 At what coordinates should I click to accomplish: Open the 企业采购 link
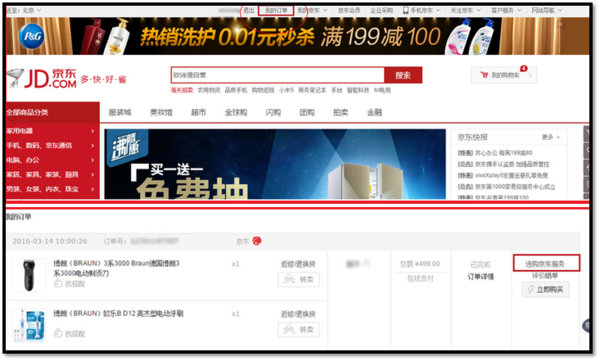(x=382, y=10)
